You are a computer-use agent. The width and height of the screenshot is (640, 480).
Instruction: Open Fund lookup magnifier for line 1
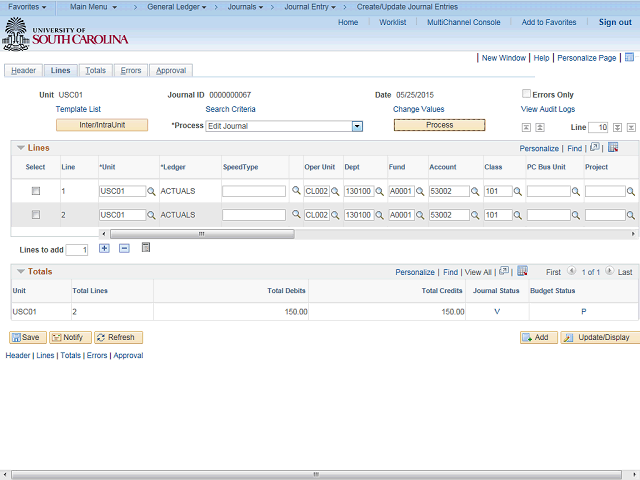(x=420, y=191)
